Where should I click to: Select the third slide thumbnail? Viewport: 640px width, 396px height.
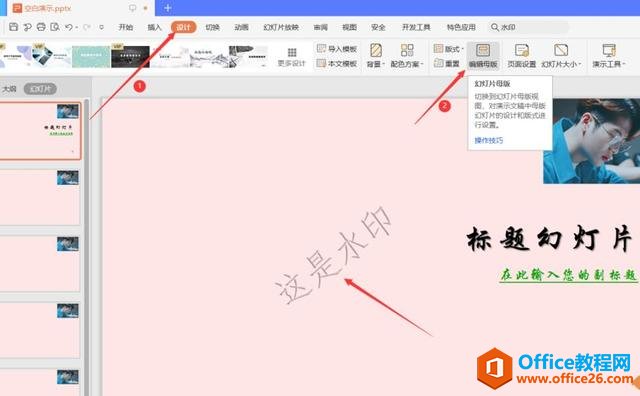pyautogui.click(x=40, y=264)
